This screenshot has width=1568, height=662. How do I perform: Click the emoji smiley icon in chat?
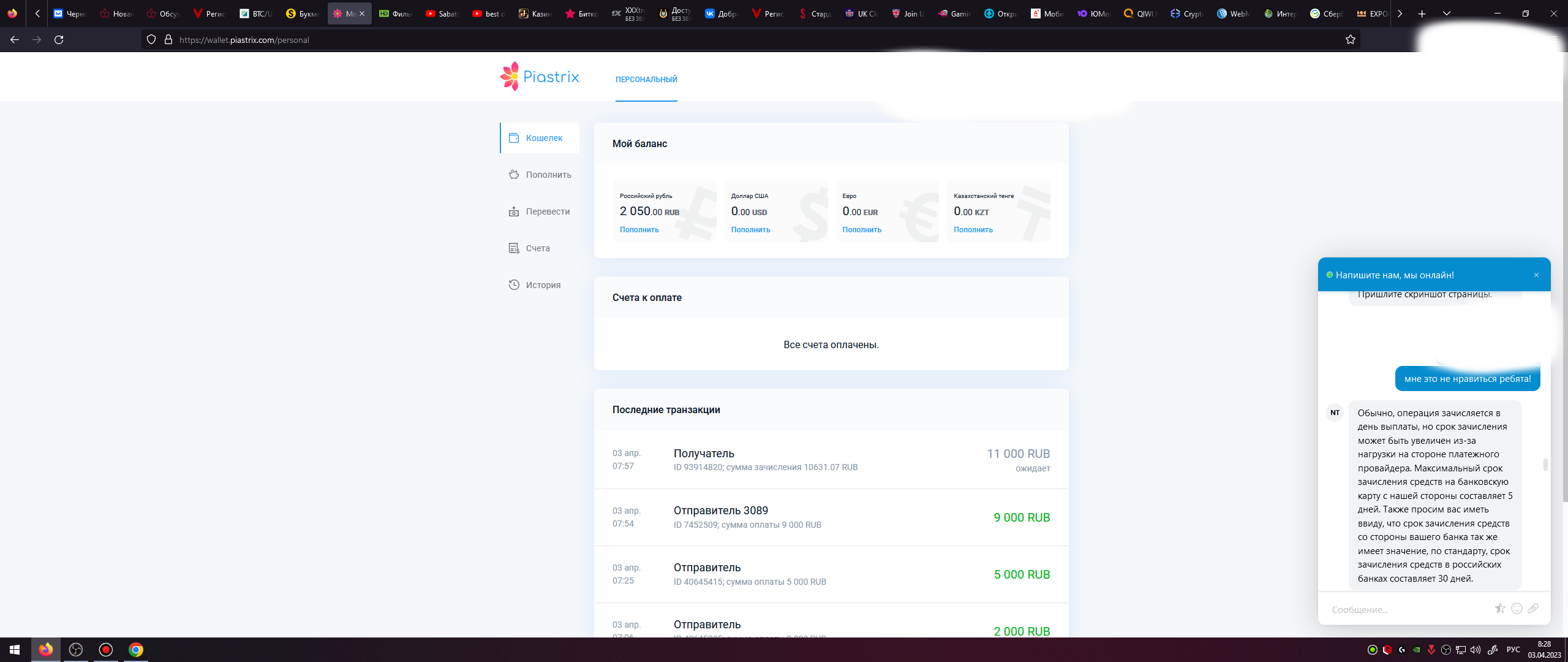[1517, 609]
